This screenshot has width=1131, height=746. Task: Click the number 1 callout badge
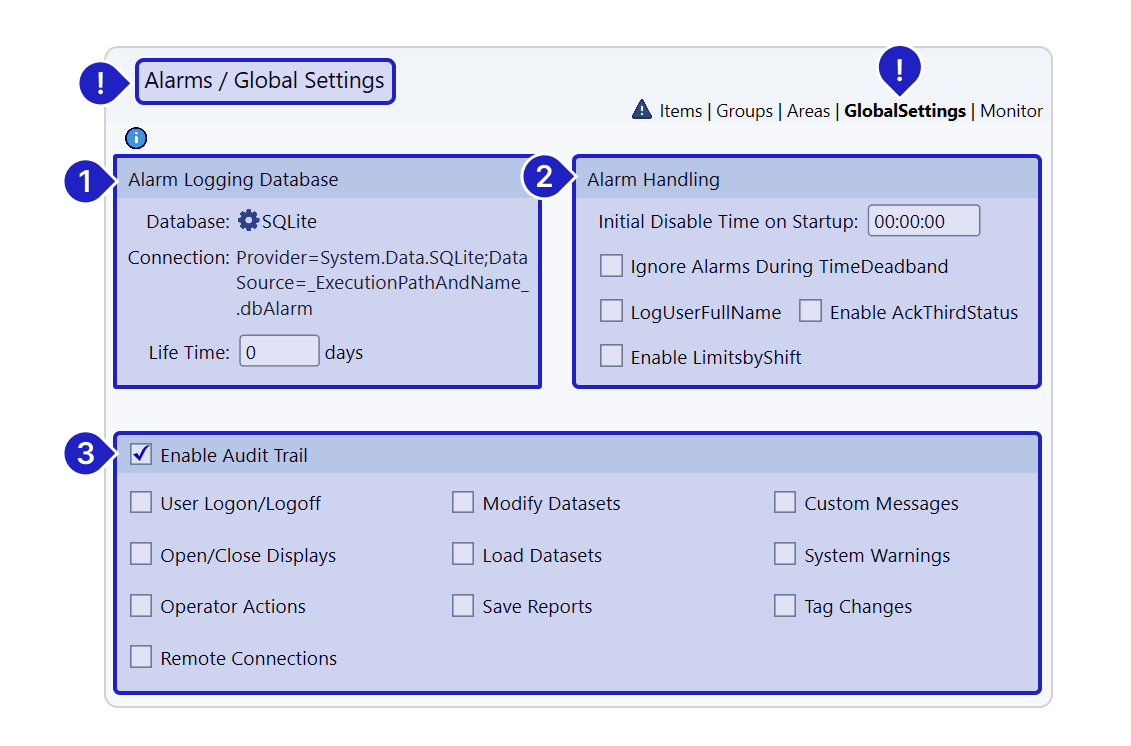85,181
